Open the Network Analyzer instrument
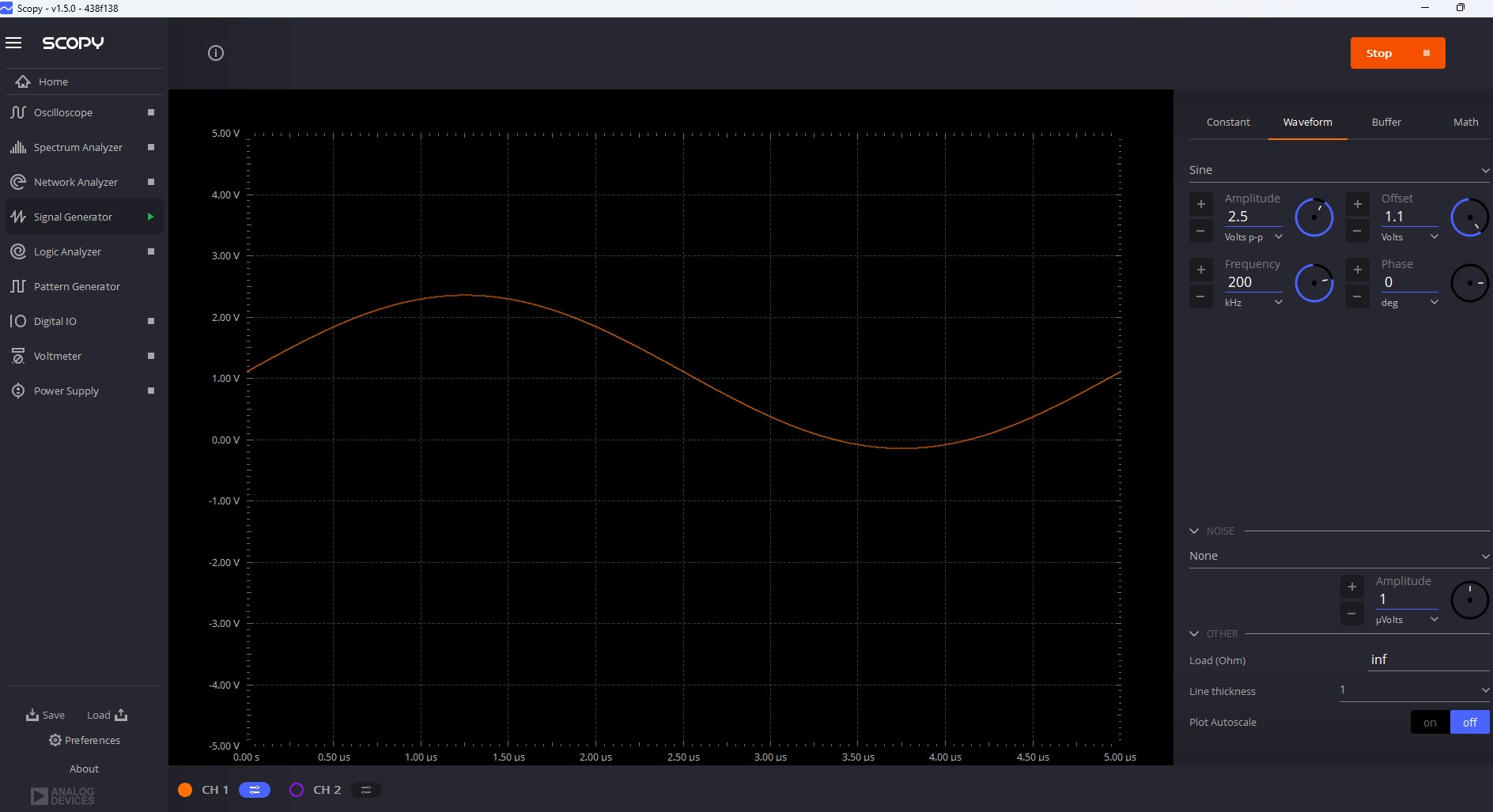This screenshot has height=812, width=1493. pos(75,182)
